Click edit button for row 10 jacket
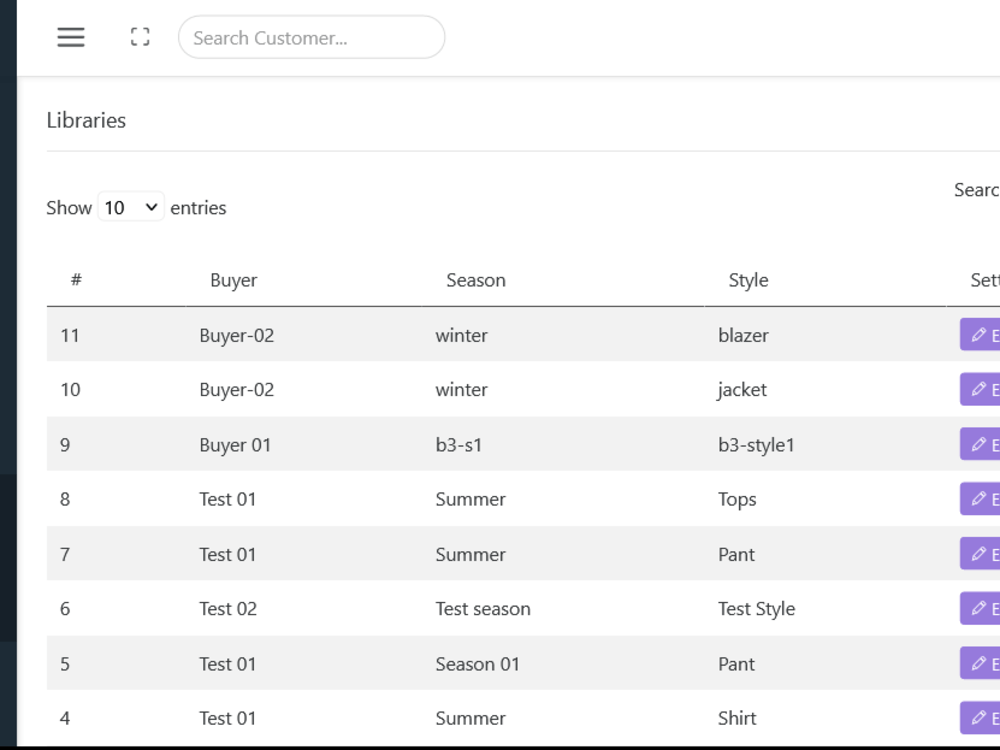The width and height of the screenshot is (1000, 750). 980,389
